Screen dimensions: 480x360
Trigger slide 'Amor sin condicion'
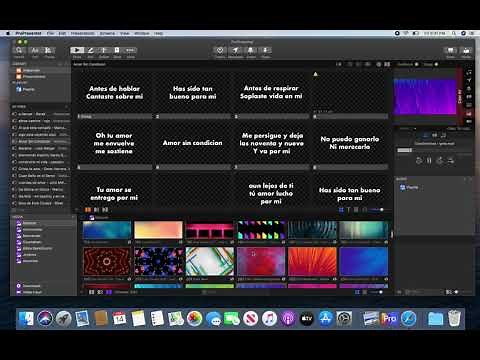click(x=193, y=143)
